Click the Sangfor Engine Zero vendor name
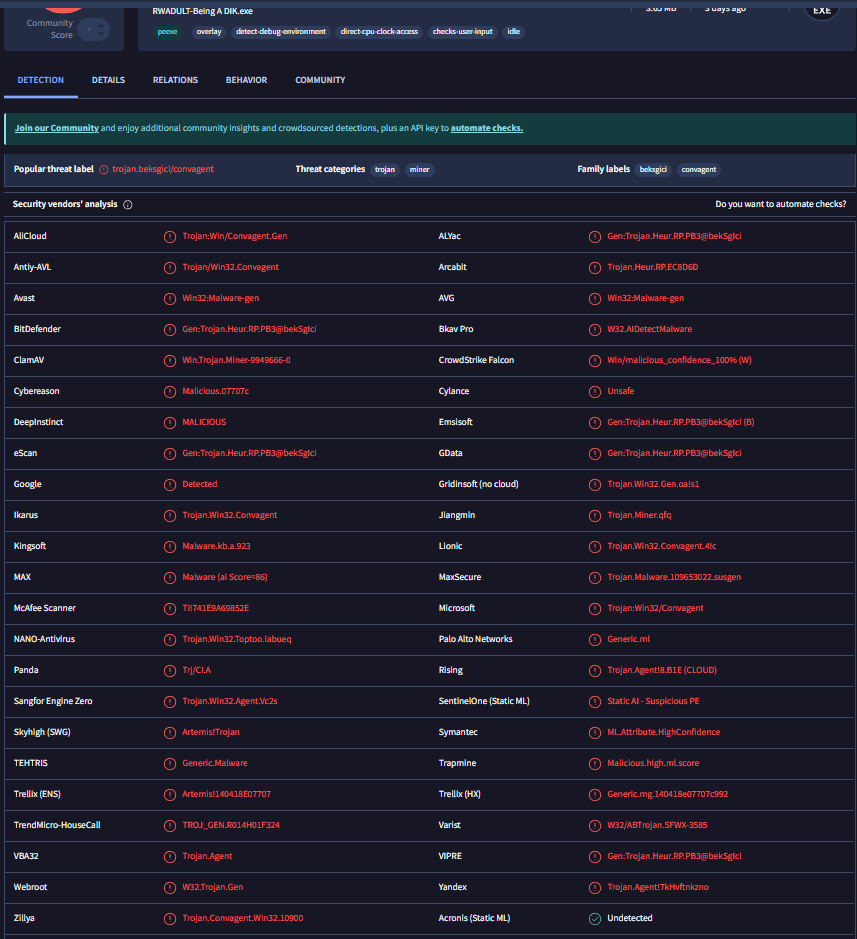Viewport: 857px width, 939px height. 53,701
